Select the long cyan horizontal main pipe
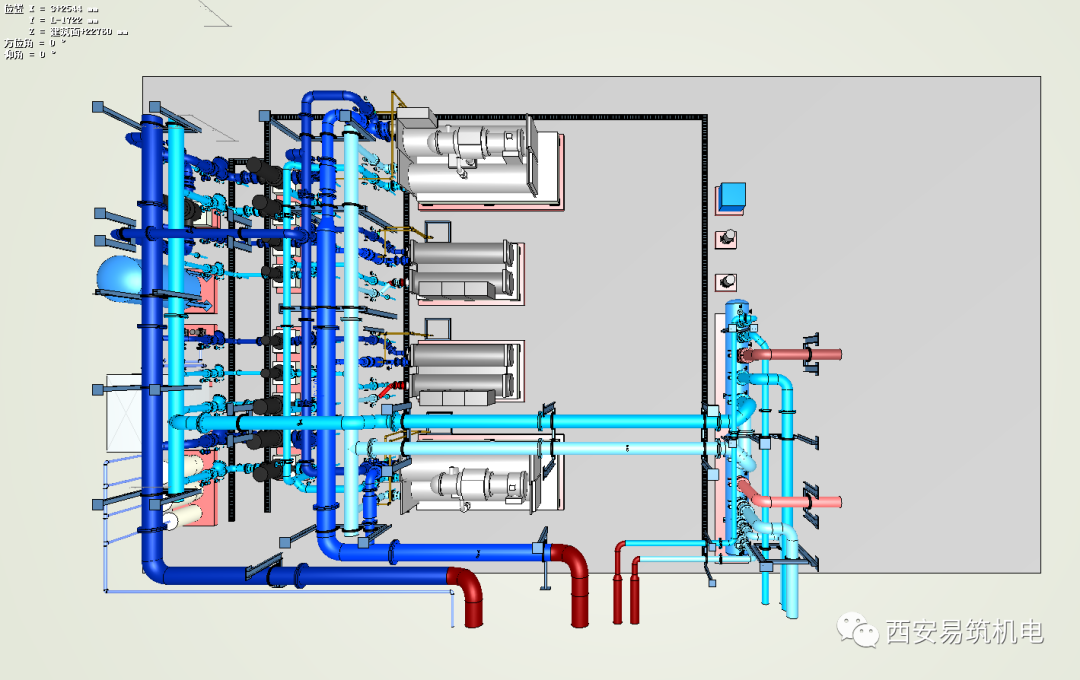1080x680 pixels. click(448, 421)
